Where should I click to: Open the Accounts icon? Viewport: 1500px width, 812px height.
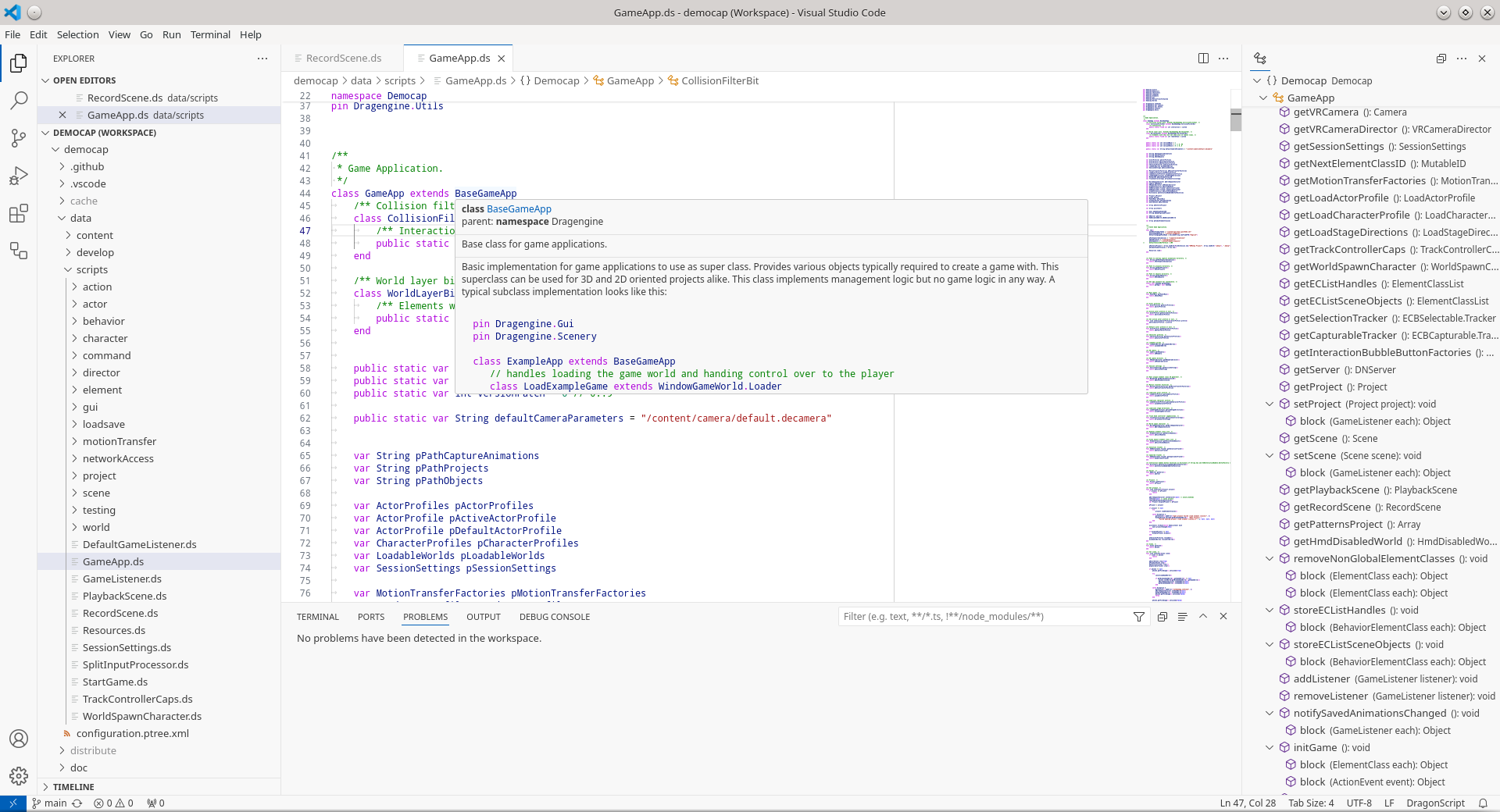[x=19, y=739]
